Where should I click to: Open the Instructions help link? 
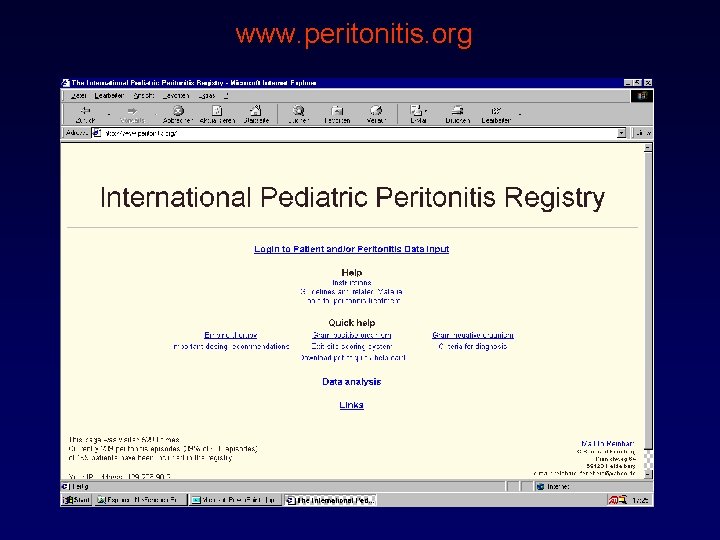(x=352, y=282)
